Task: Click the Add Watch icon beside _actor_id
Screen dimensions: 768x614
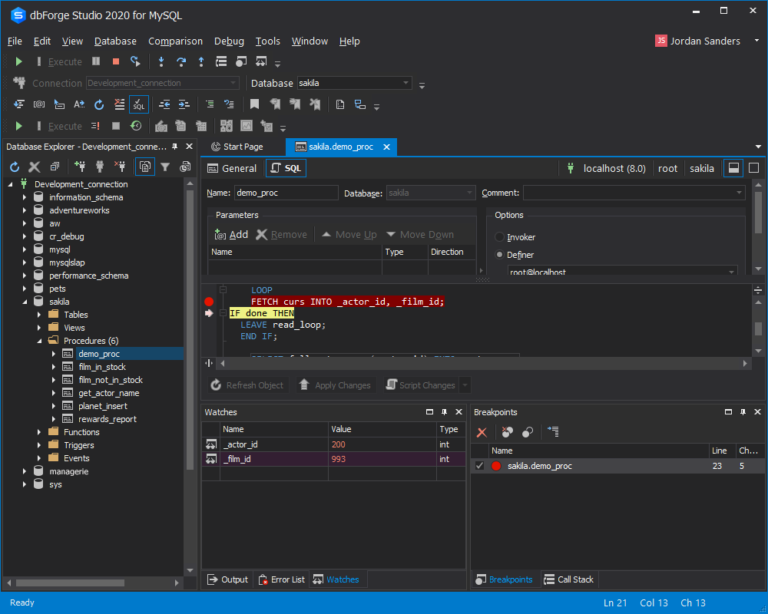Action: [211, 444]
